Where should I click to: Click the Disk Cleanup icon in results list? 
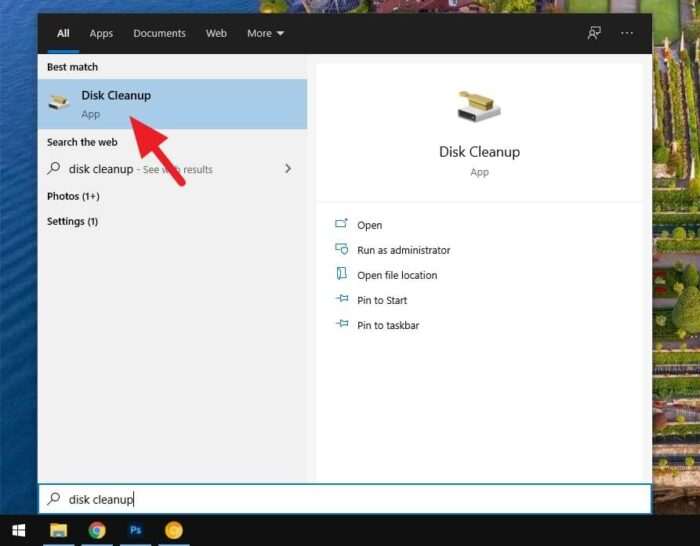(59, 102)
